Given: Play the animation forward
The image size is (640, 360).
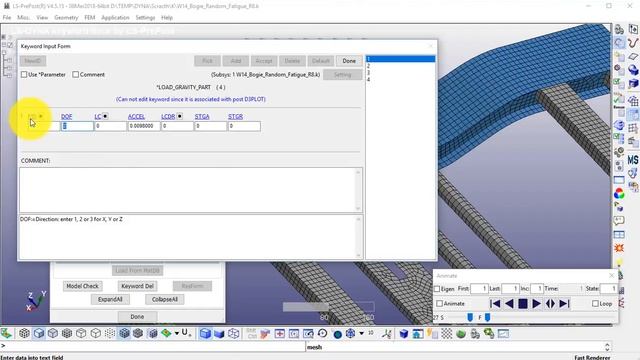Looking at the screenshot, I should [537, 304].
